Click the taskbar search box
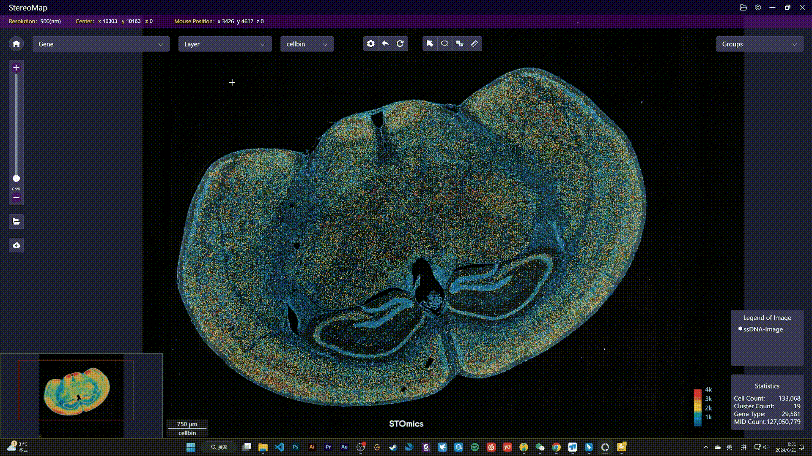This screenshot has width=812, height=456. [x=220, y=447]
